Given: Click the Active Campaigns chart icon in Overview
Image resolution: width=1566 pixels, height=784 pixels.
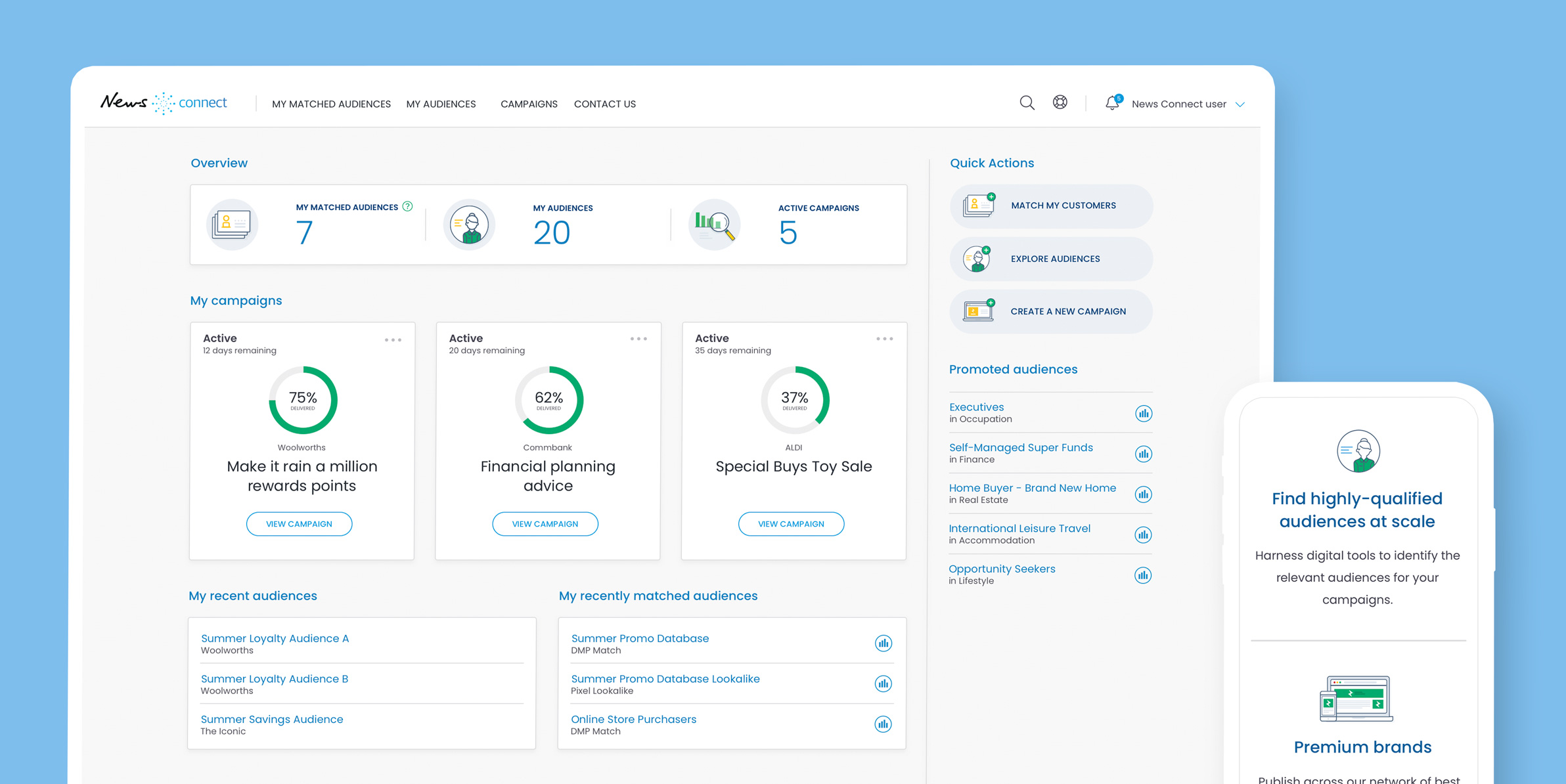Looking at the screenshot, I should [714, 224].
